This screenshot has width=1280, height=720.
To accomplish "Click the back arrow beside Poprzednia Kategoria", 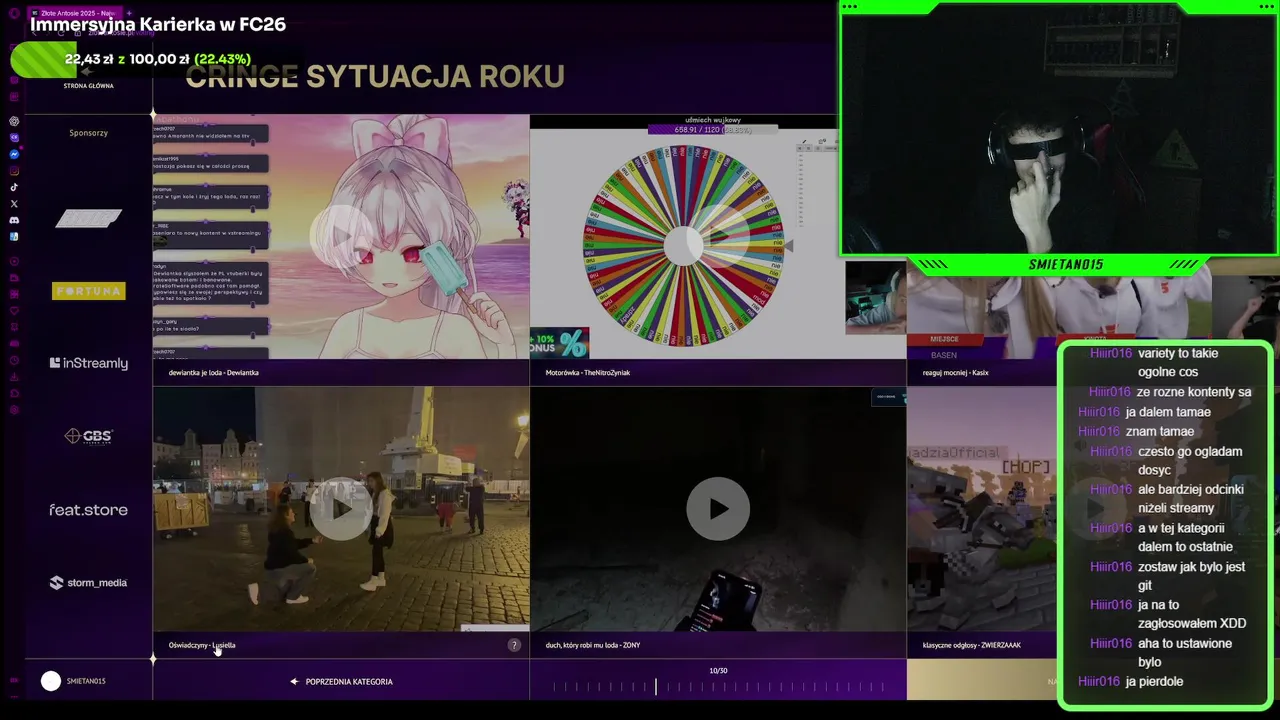I will pyautogui.click(x=294, y=682).
